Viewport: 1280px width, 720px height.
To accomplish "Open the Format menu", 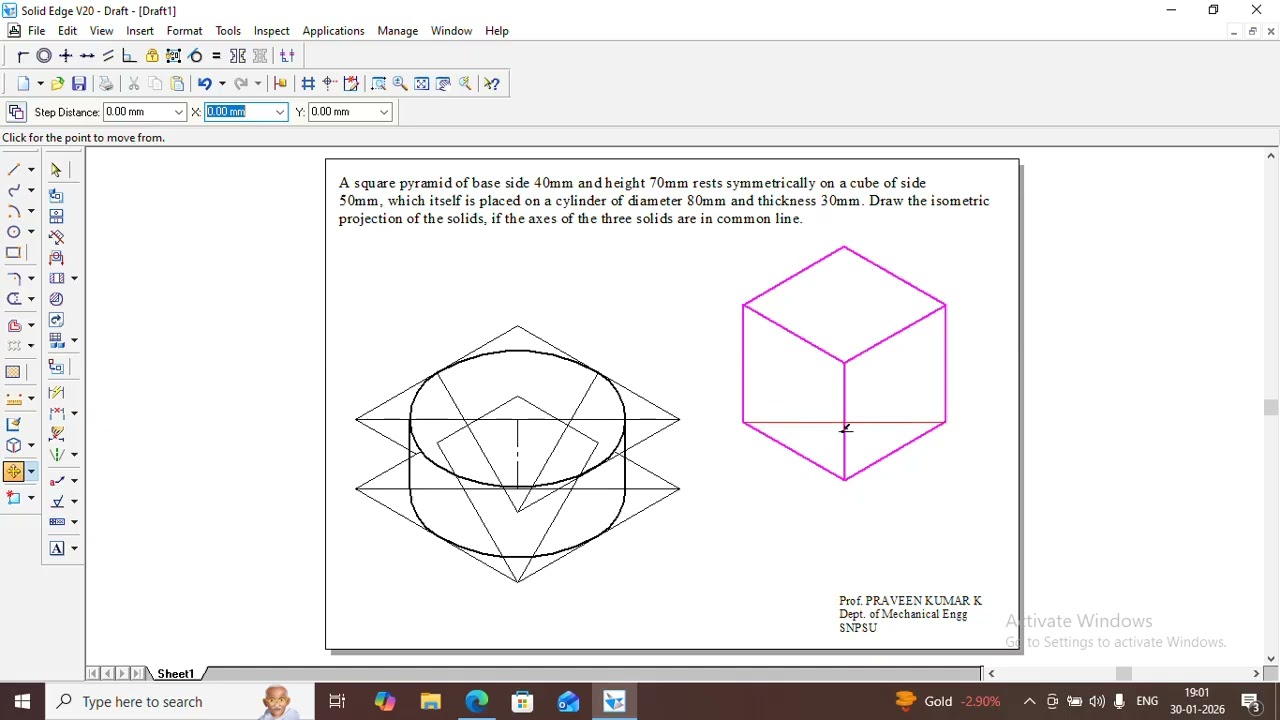I will pos(184,31).
